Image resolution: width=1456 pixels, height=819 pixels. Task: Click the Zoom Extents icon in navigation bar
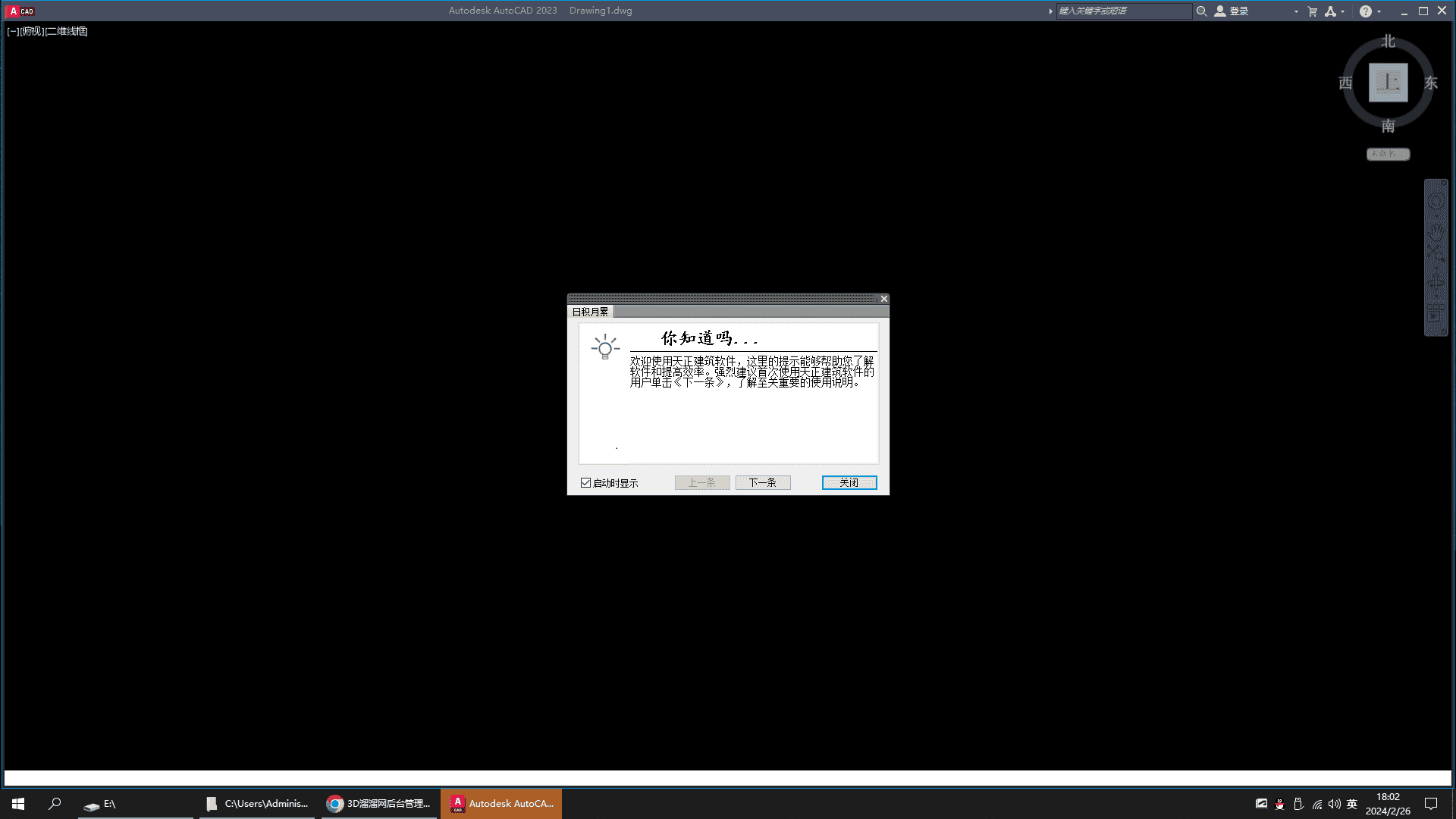(x=1436, y=253)
